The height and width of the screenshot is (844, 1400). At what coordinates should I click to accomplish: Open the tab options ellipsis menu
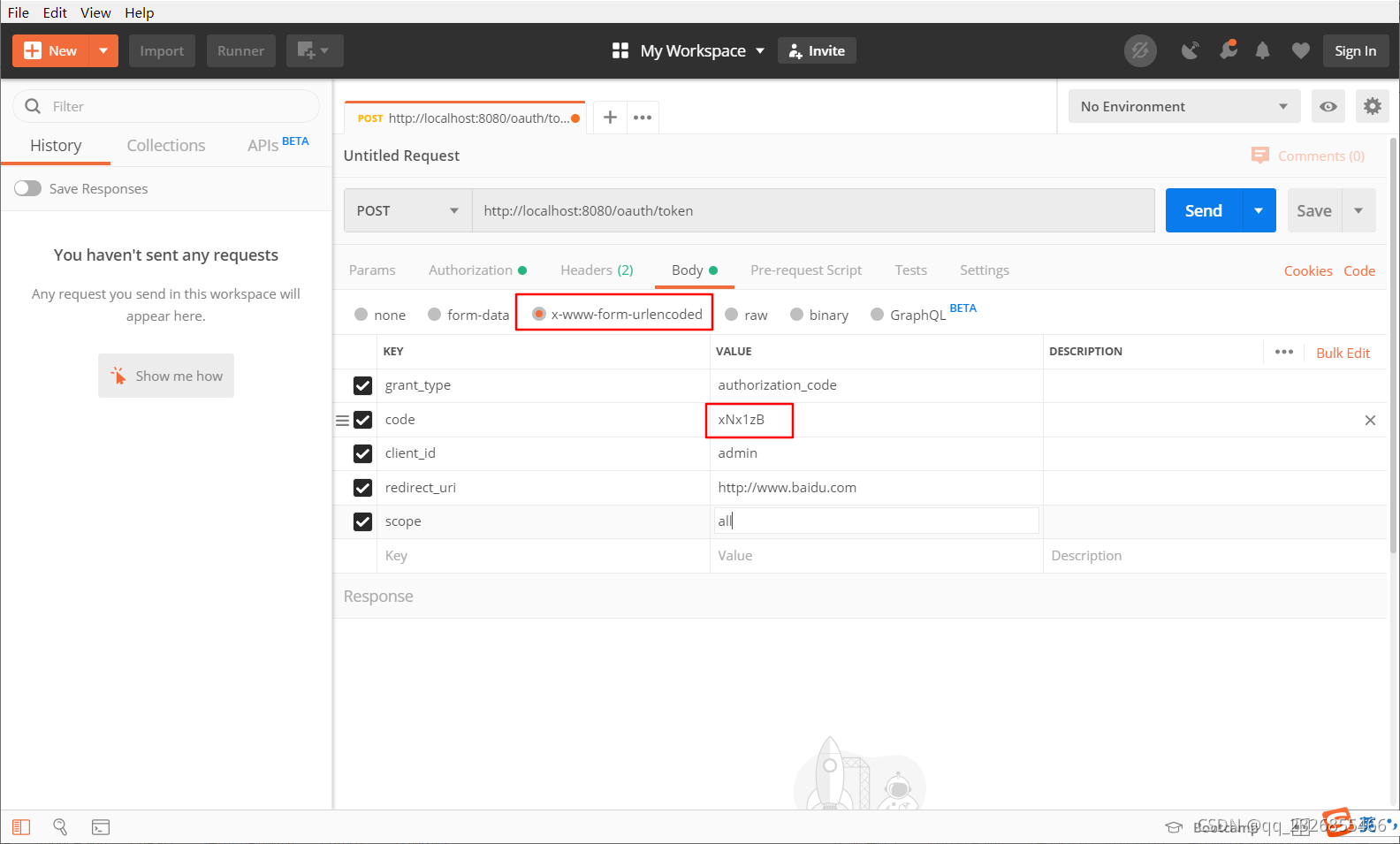tap(643, 118)
